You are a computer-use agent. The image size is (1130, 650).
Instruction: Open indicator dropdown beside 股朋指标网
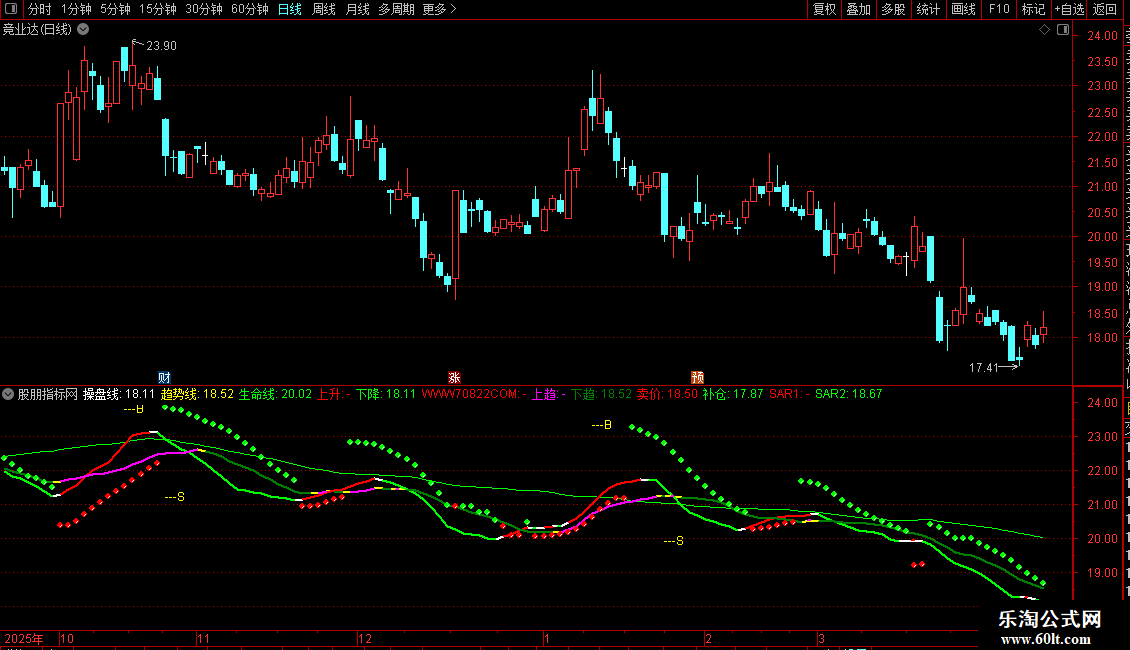pos(8,394)
